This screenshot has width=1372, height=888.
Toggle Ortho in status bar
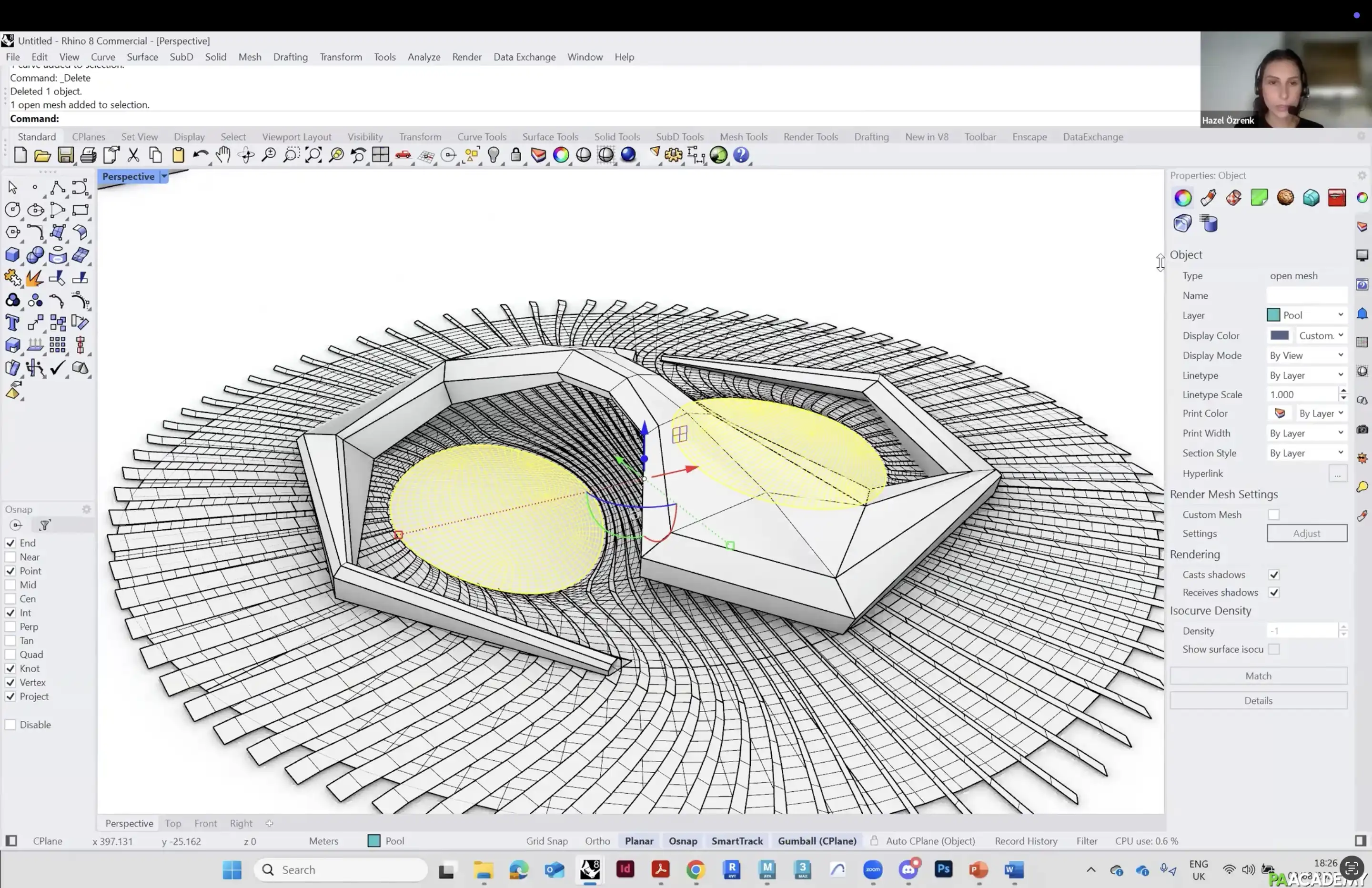tap(597, 841)
